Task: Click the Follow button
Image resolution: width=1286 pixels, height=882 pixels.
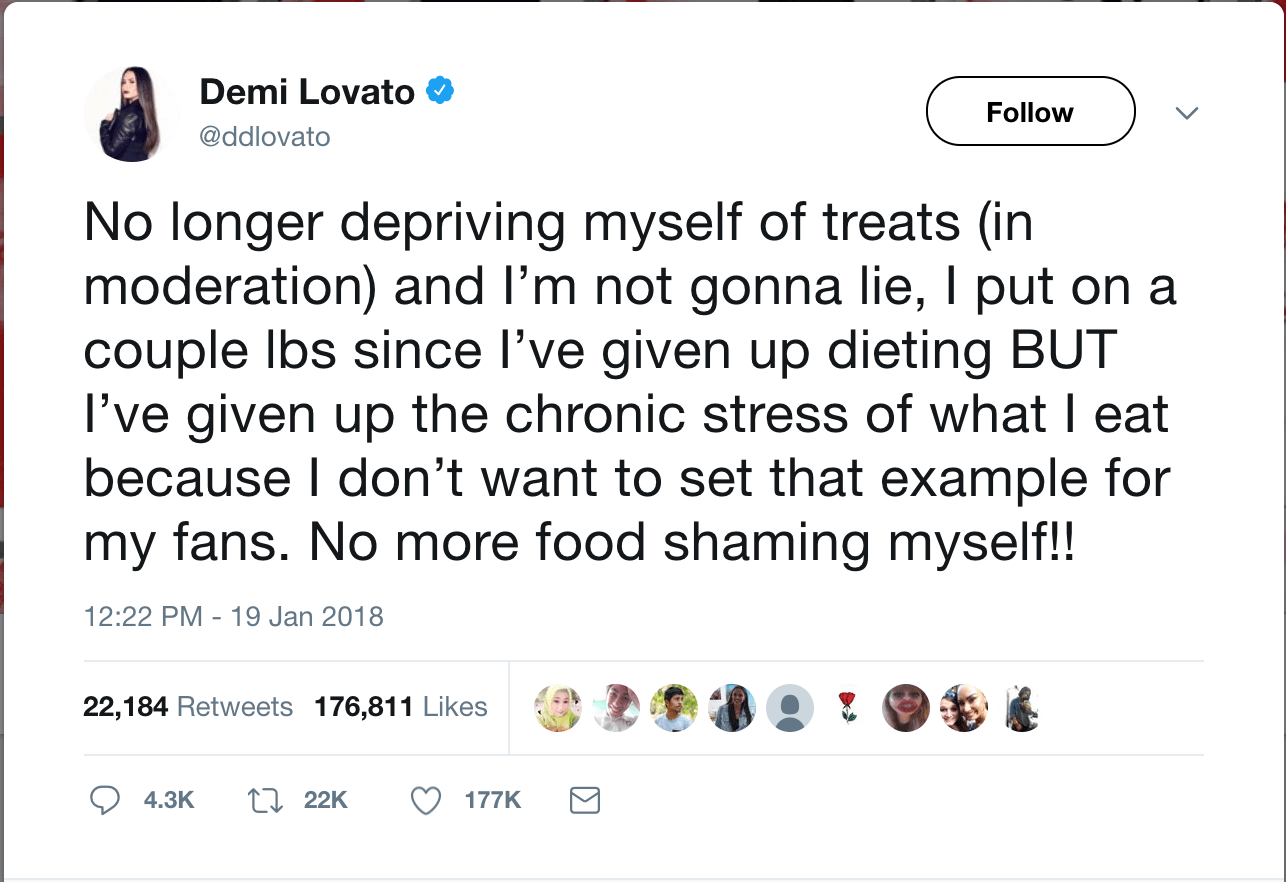Action: tap(1030, 112)
